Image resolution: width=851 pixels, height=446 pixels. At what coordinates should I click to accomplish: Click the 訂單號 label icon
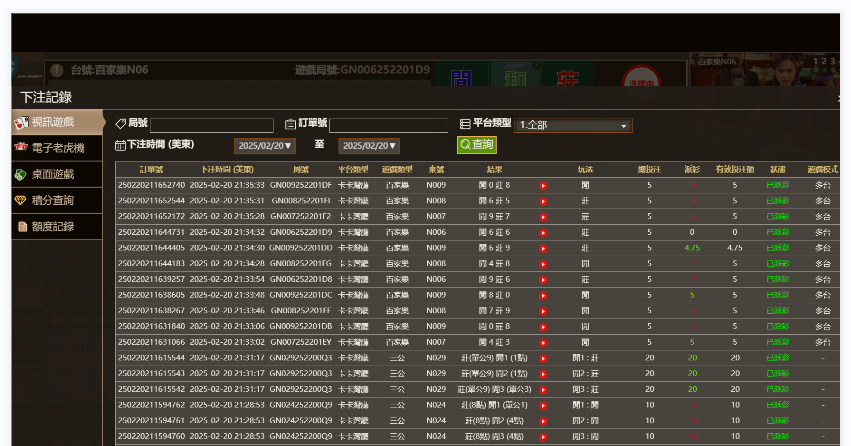pyautogui.click(x=291, y=124)
